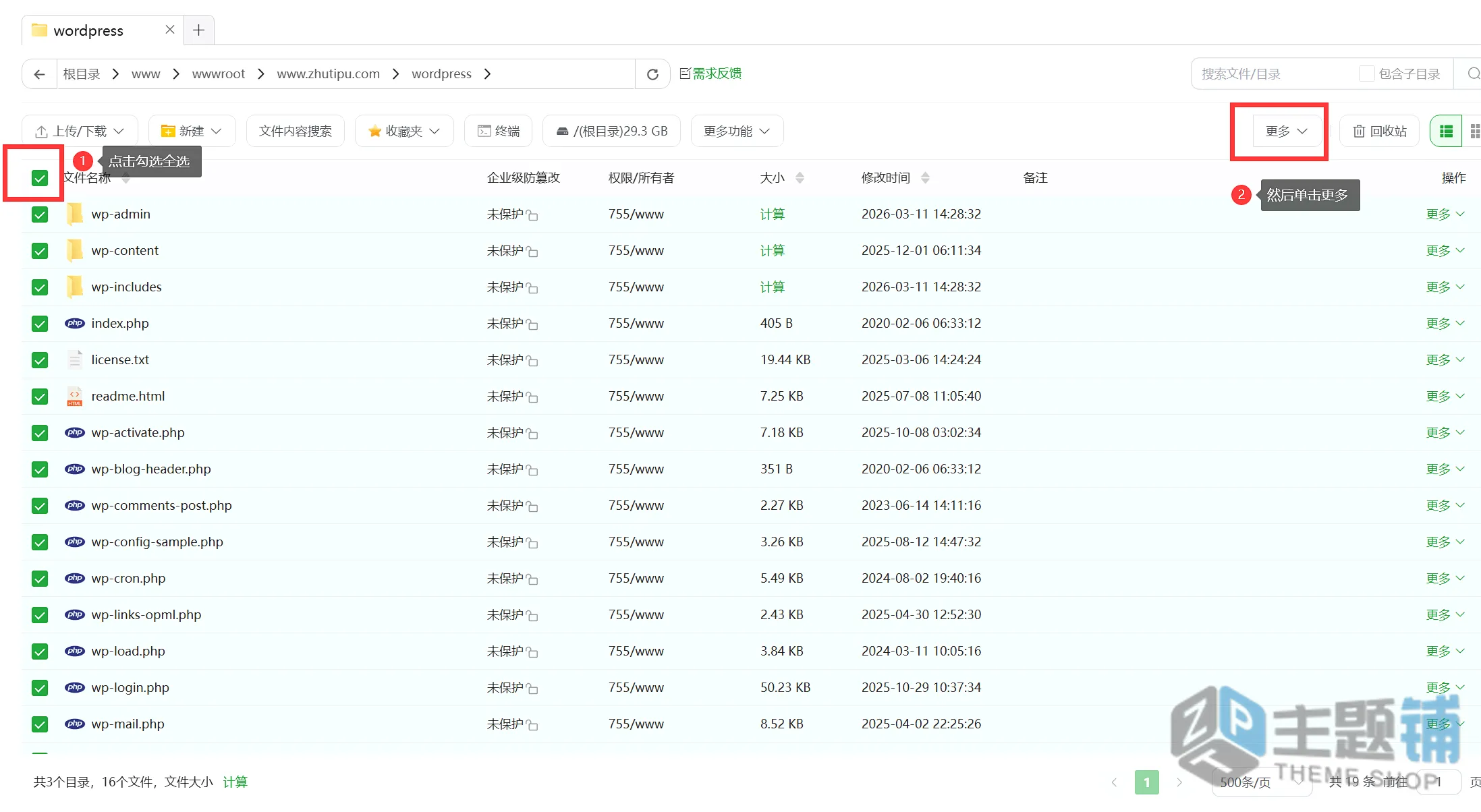
Task: Click the wp-includes folder icon
Action: point(75,287)
